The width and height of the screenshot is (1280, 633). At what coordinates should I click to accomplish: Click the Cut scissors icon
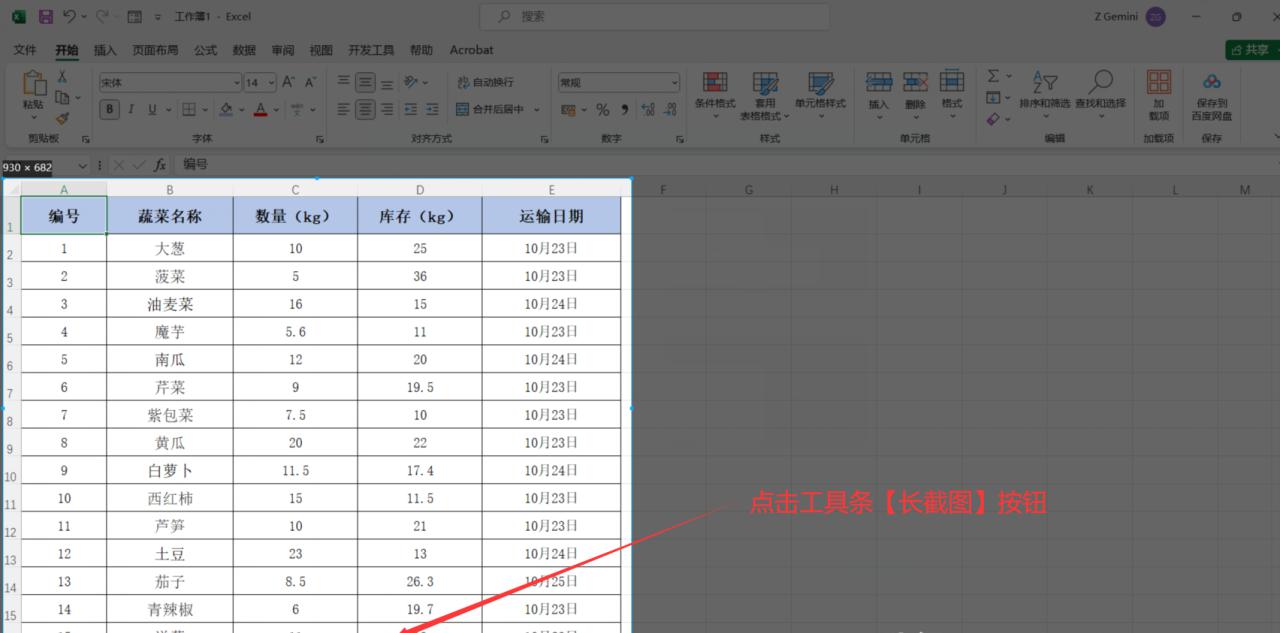pos(62,77)
